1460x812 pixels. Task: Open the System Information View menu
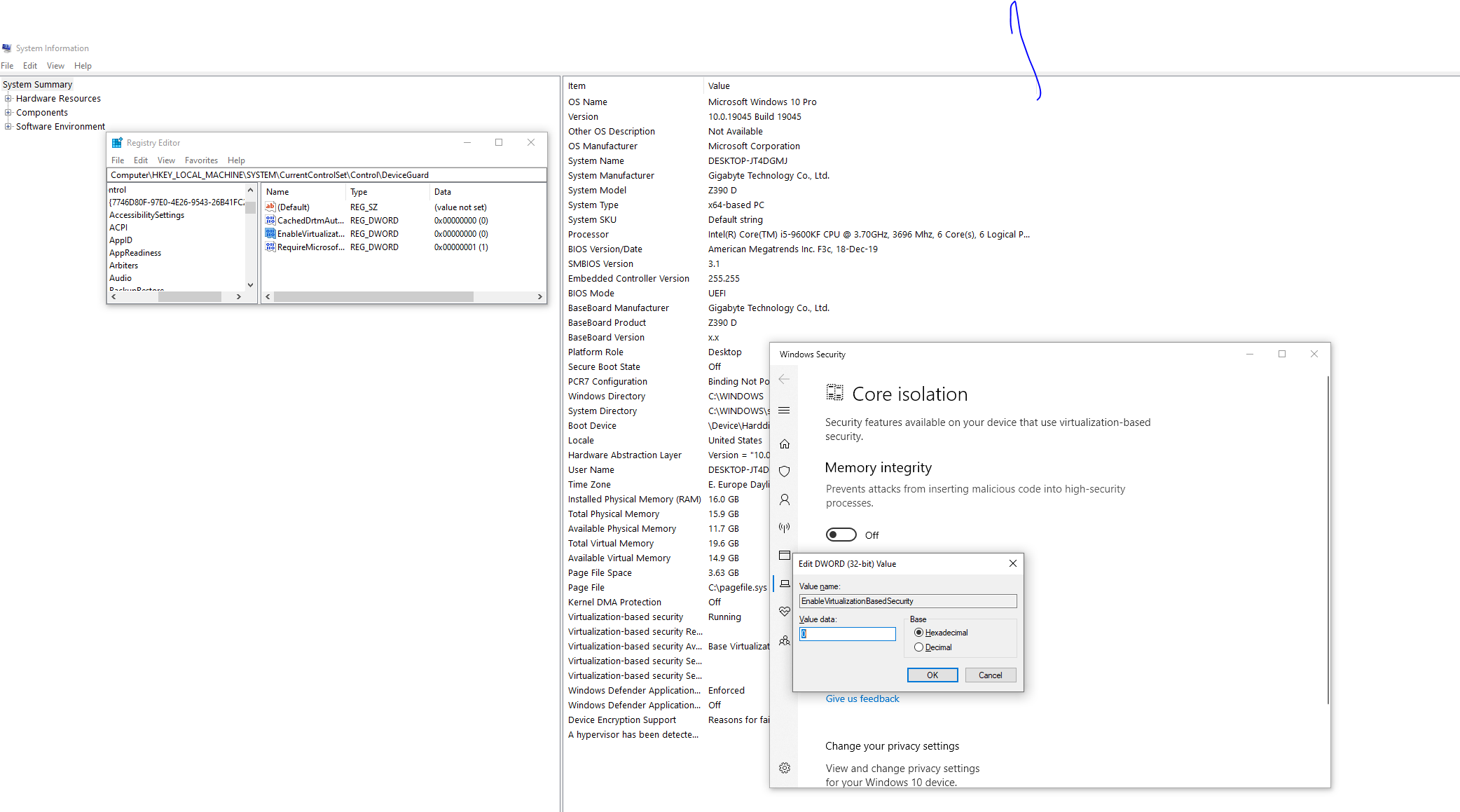(x=55, y=66)
